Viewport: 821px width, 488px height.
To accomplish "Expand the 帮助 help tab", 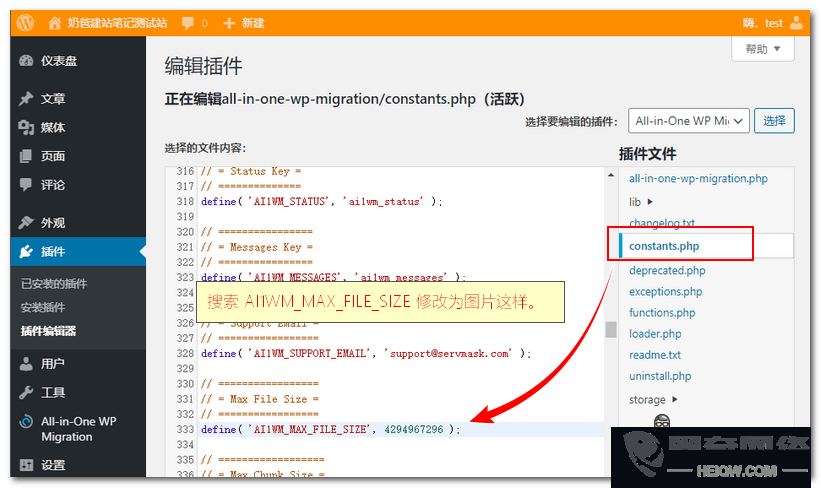I will click(x=763, y=49).
